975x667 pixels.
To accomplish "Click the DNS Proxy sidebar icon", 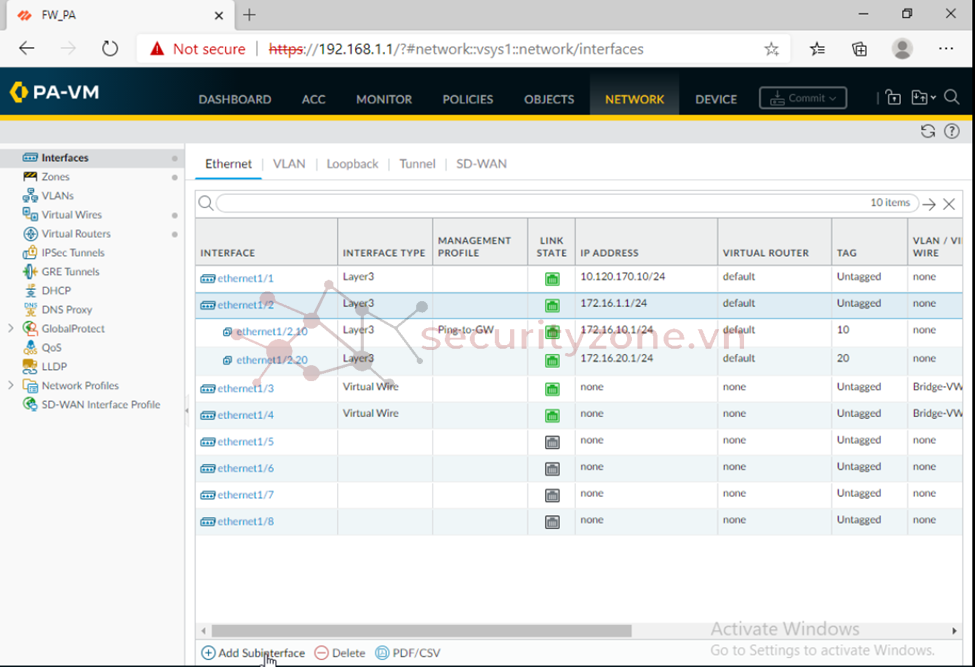I will 30,310.
